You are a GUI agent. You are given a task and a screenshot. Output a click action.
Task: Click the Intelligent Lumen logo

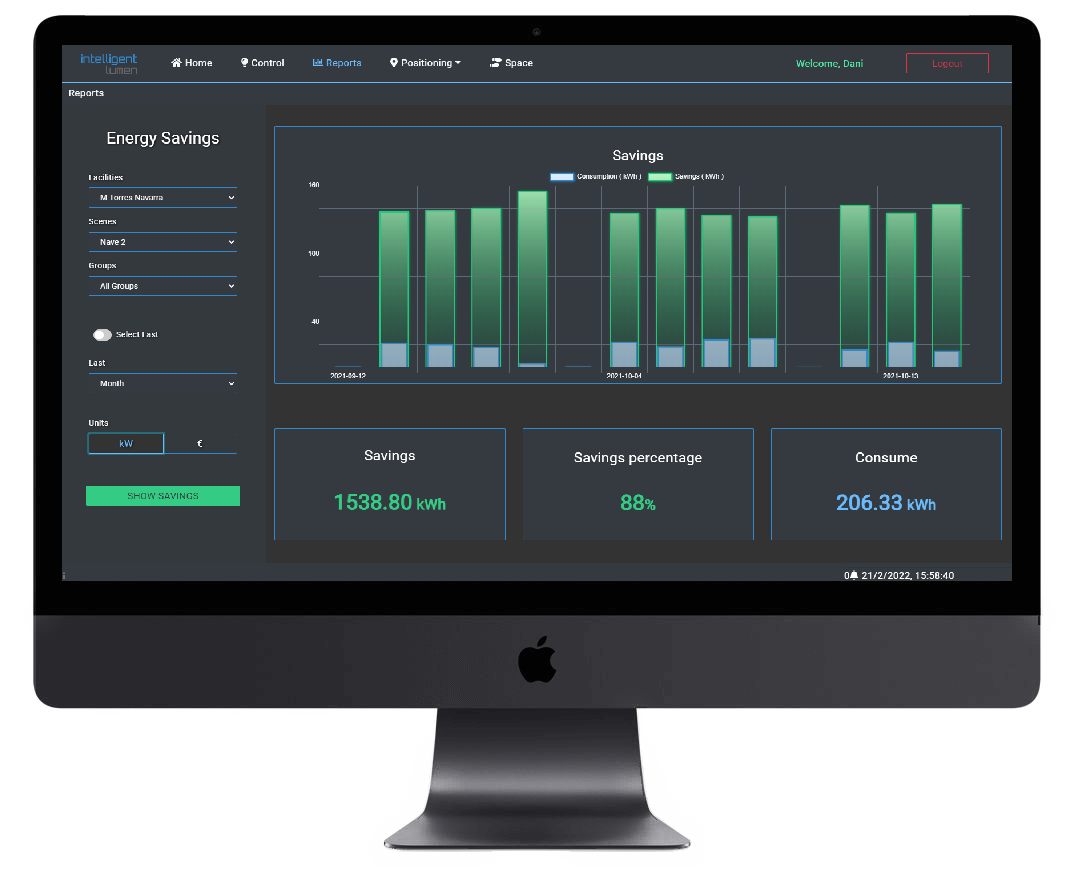coord(109,63)
